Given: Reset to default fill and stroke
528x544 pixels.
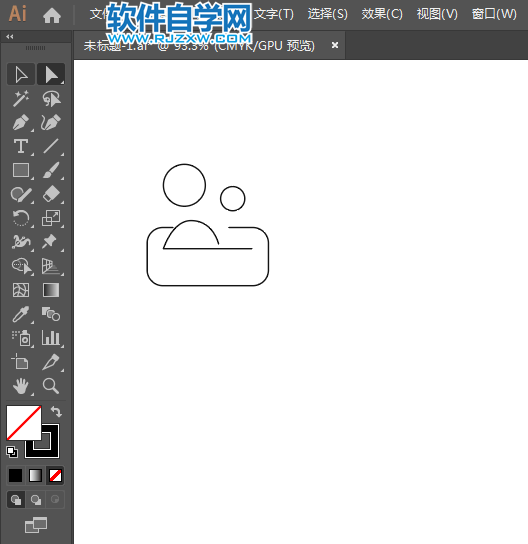Looking at the screenshot, I should [x=12, y=452].
